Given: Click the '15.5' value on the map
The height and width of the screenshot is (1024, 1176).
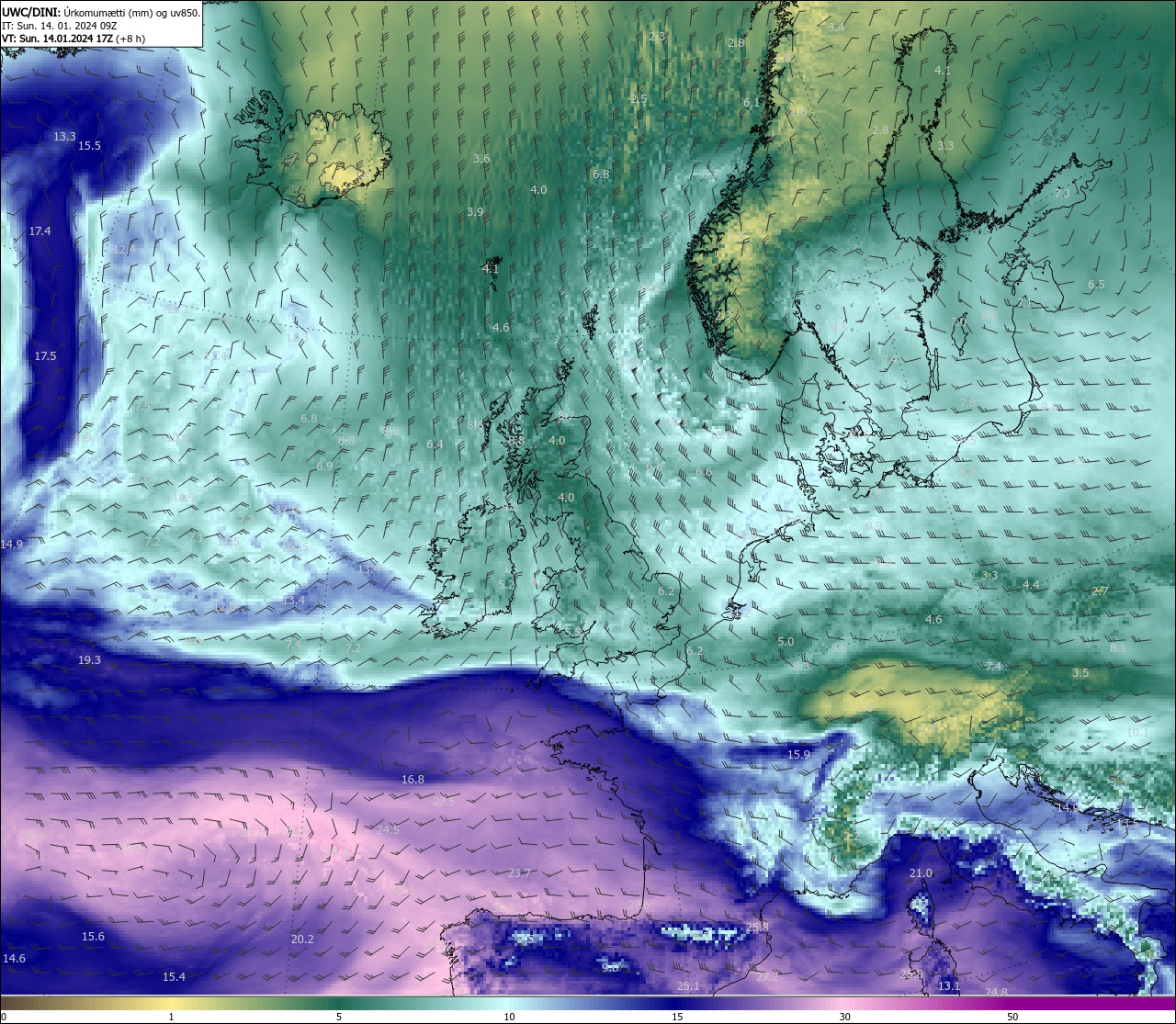Looking at the screenshot, I should click(89, 145).
